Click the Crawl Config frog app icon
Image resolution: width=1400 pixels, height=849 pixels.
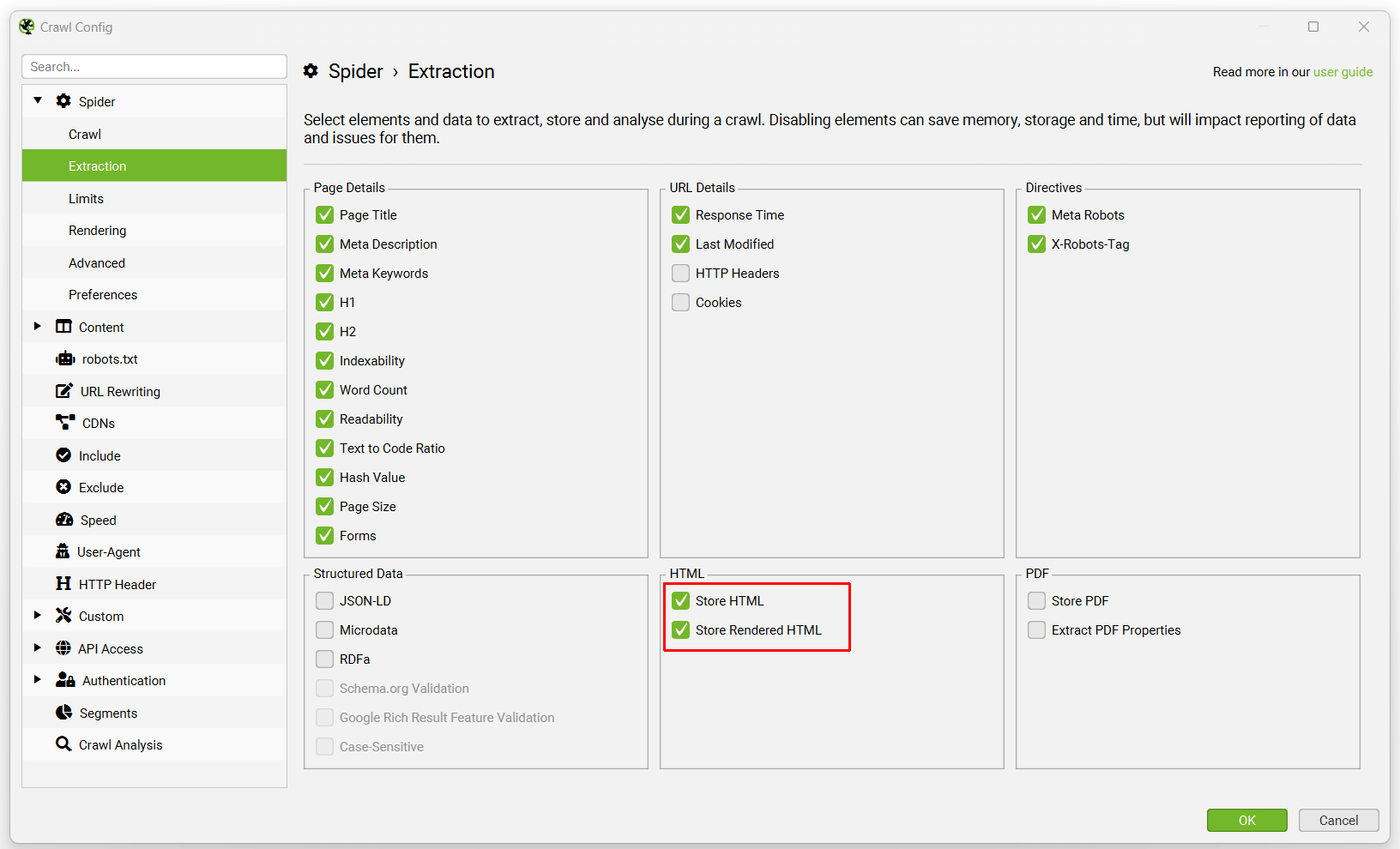coord(27,27)
